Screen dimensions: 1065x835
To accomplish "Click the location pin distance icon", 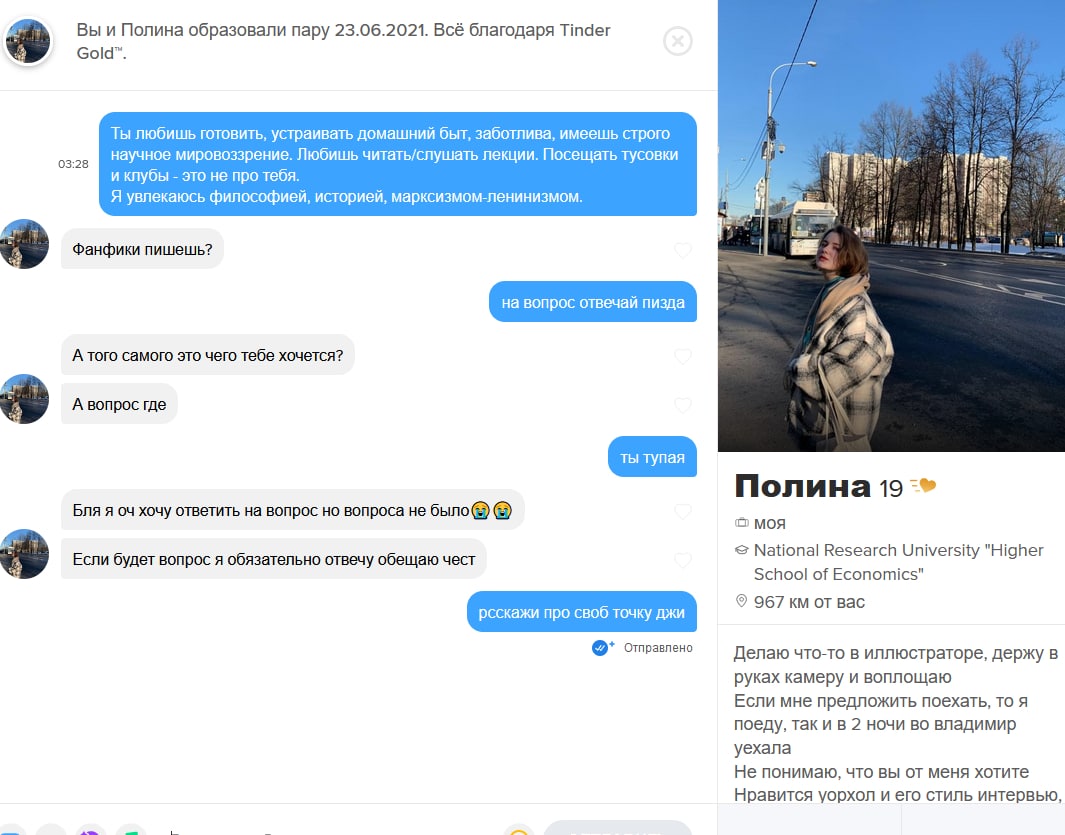I will coord(742,601).
